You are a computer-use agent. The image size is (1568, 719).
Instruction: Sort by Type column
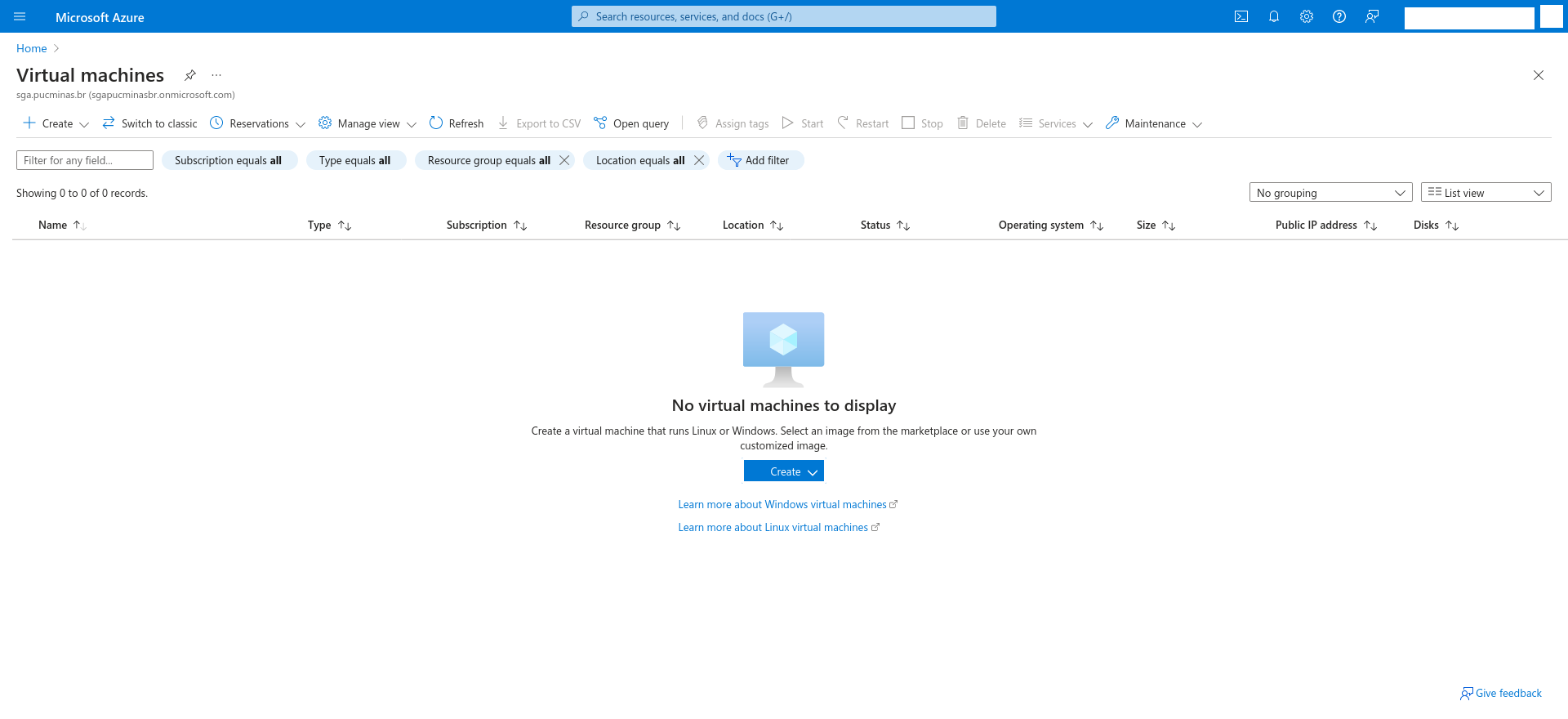(x=329, y=225)
